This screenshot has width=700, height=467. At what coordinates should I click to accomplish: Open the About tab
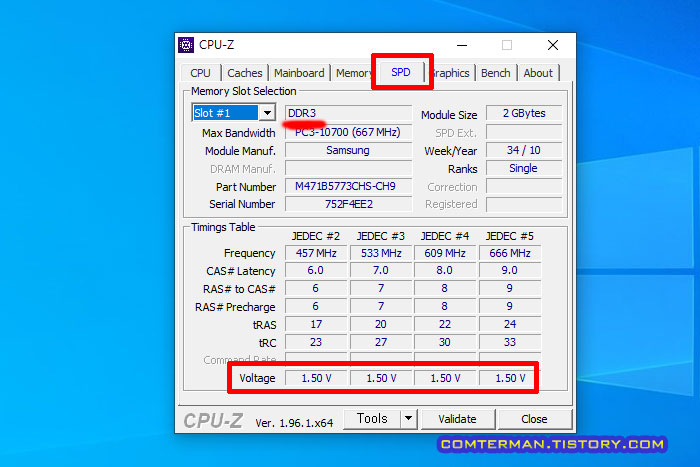coord(538,73)
